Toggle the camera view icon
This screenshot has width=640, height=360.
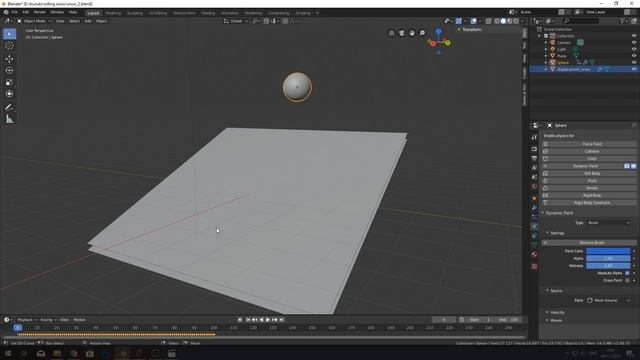tap(402, 33)
